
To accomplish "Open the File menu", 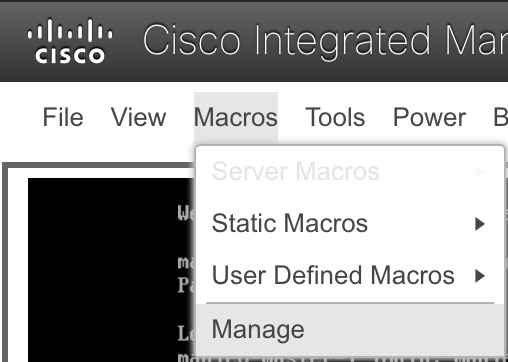I will (x=63, y=117).
